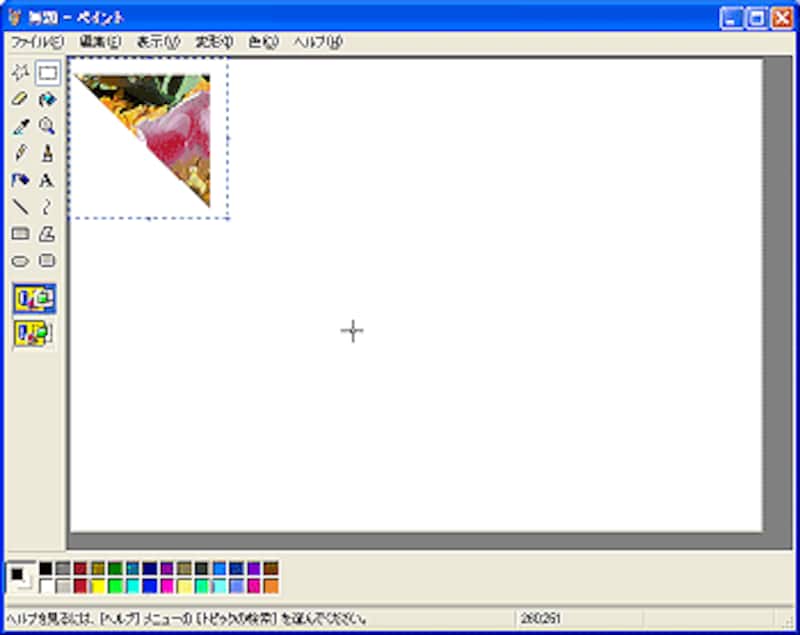Open the 変形(I) Image menu
Image resolution: width=800 pixels, height=635 pixels.
click(x=214, y=42)
